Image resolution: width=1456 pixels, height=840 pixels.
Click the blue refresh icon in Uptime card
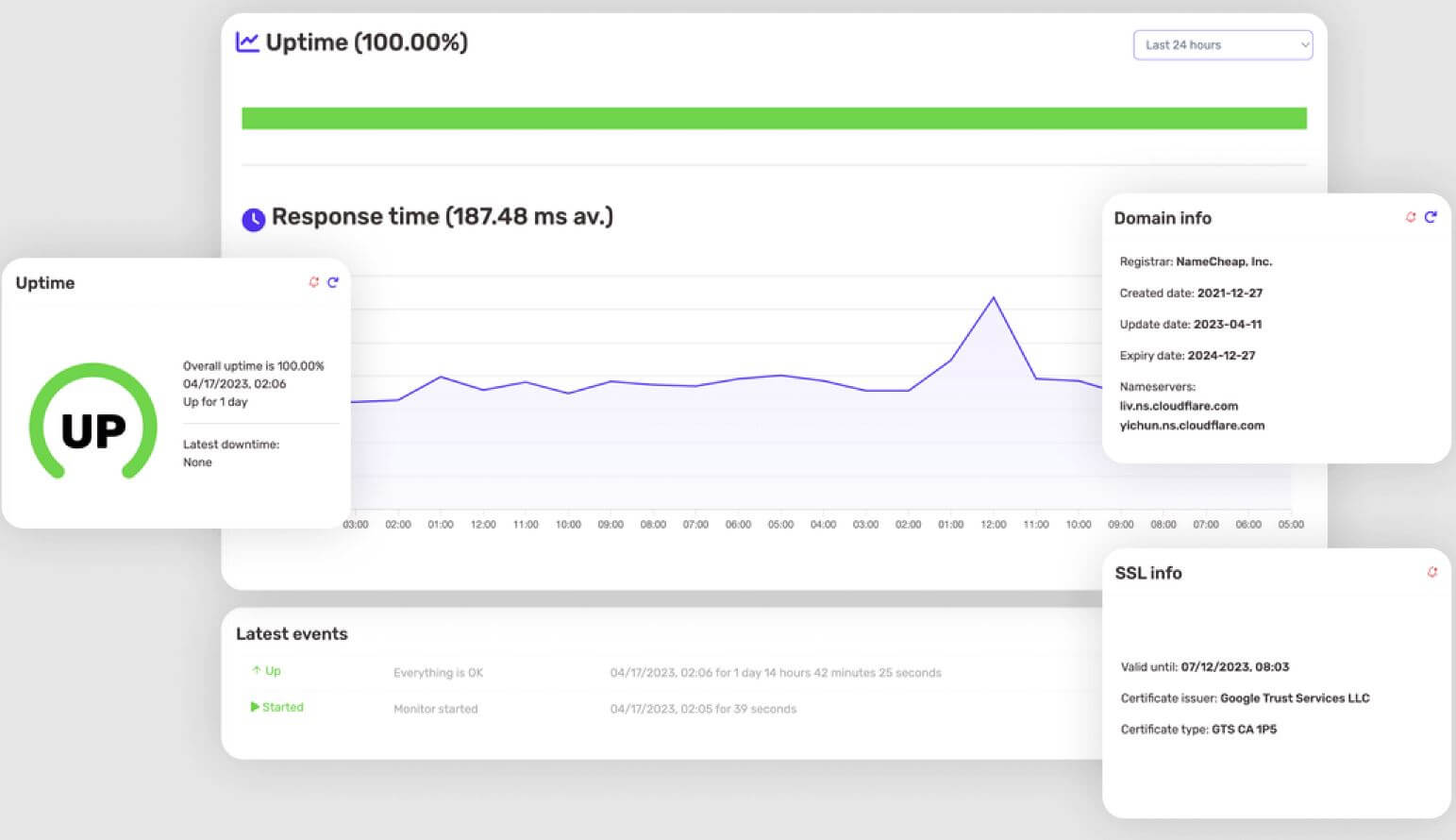[333, 282]
